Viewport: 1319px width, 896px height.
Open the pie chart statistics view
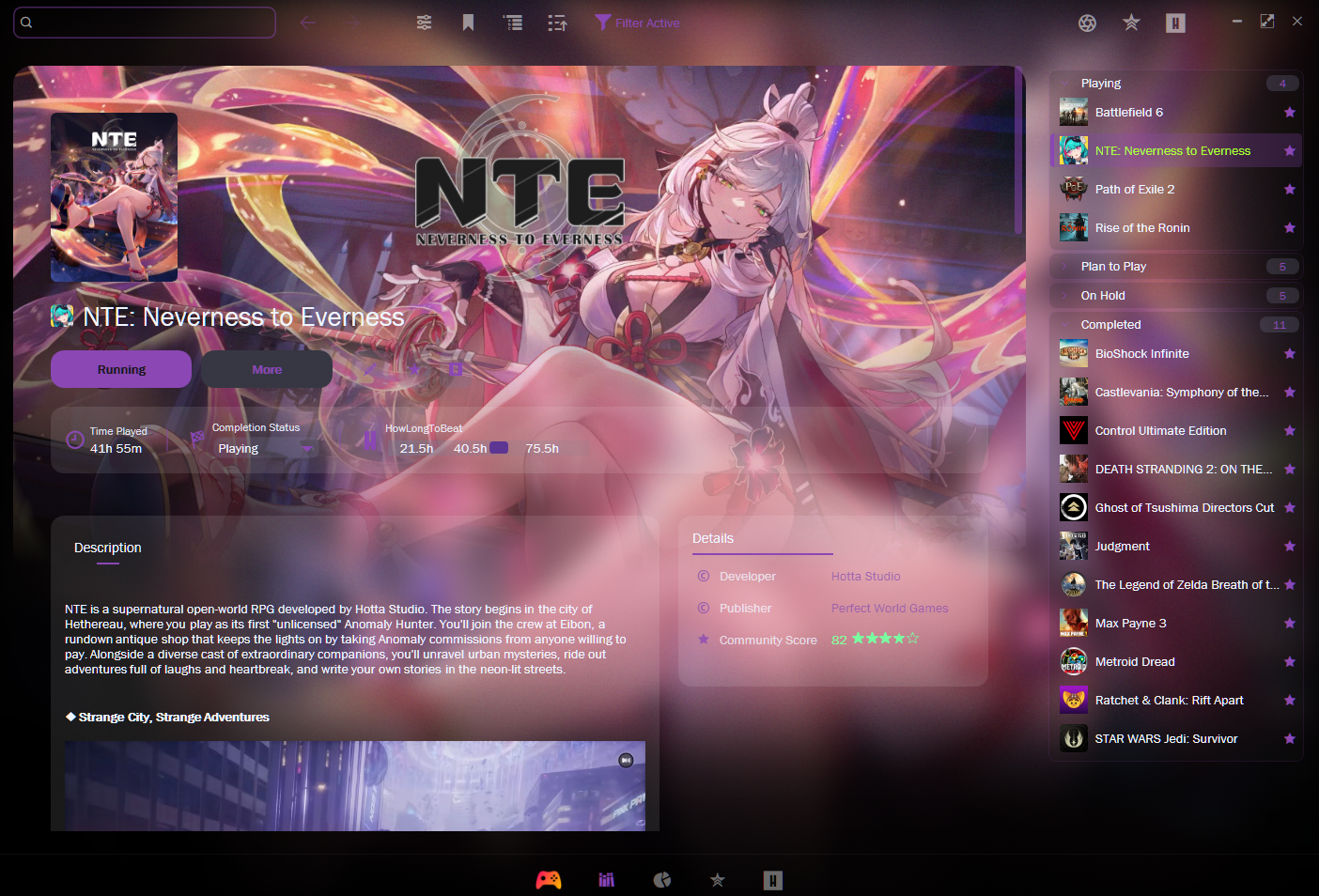pyautogui.click(x=662, y=880)
